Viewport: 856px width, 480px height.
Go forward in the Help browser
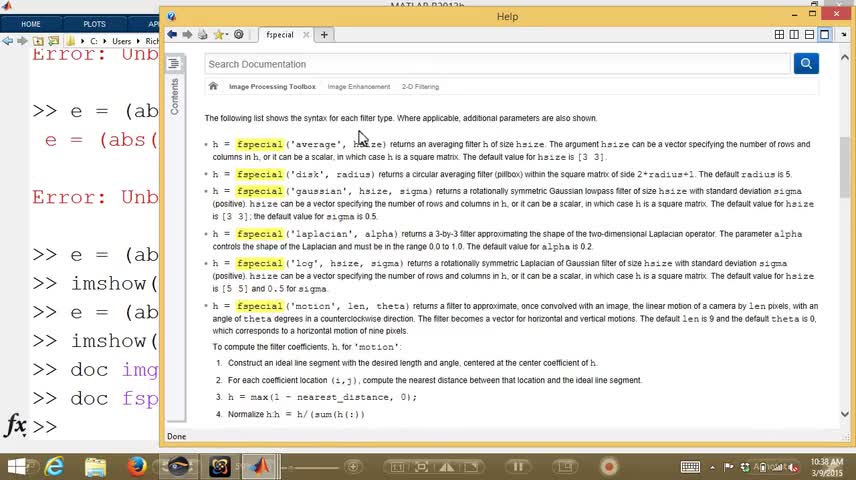pos(187,34)
